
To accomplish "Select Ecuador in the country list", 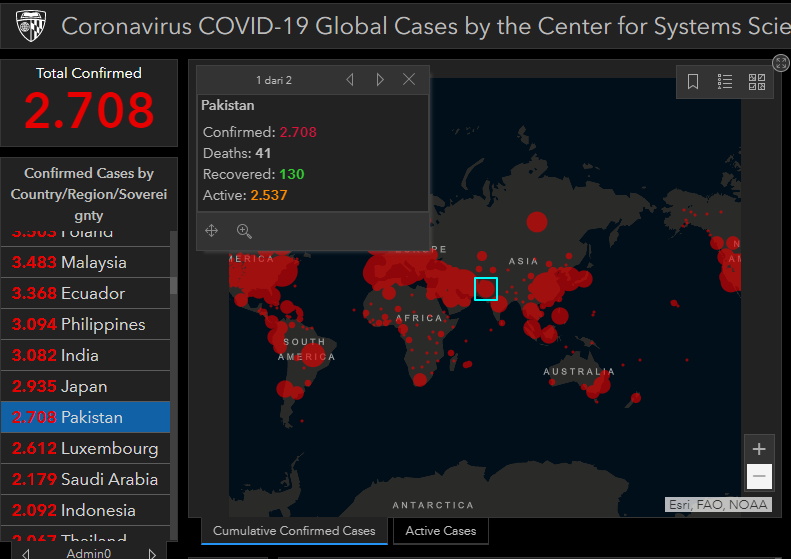I will tap(85, 293).
